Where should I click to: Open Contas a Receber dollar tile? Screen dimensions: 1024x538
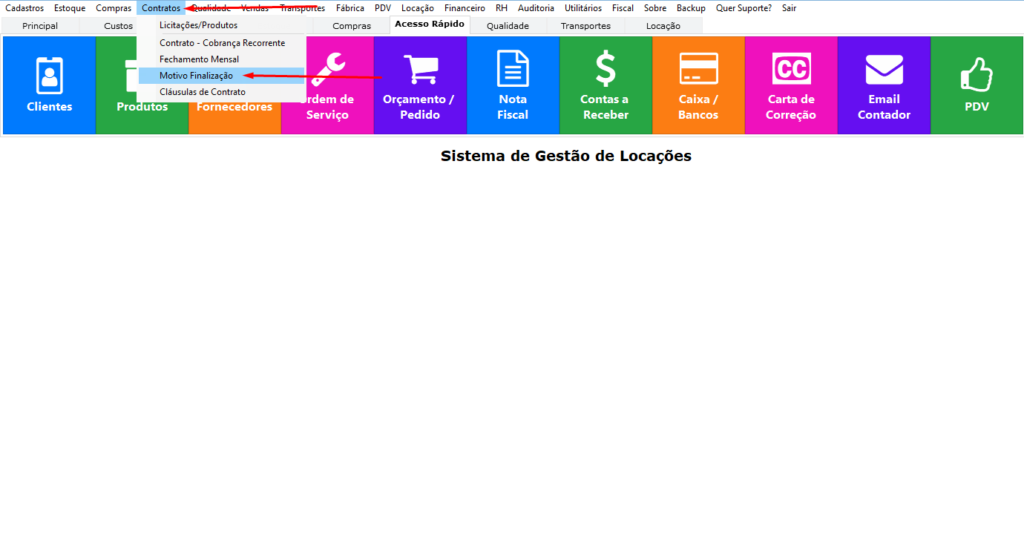point(605,85)
